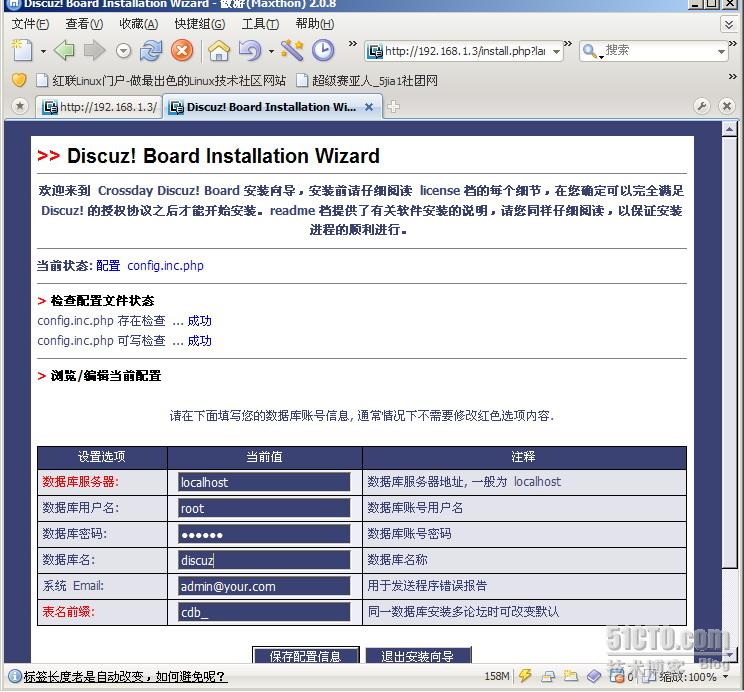Screen dimensions: 744x692
Task: Open the address bar dropdown arrow
Action: [x=556, y=51]
